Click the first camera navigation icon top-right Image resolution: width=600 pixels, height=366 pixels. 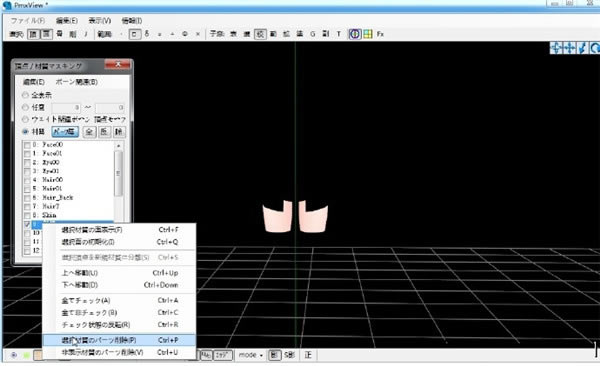pos(556,48)
